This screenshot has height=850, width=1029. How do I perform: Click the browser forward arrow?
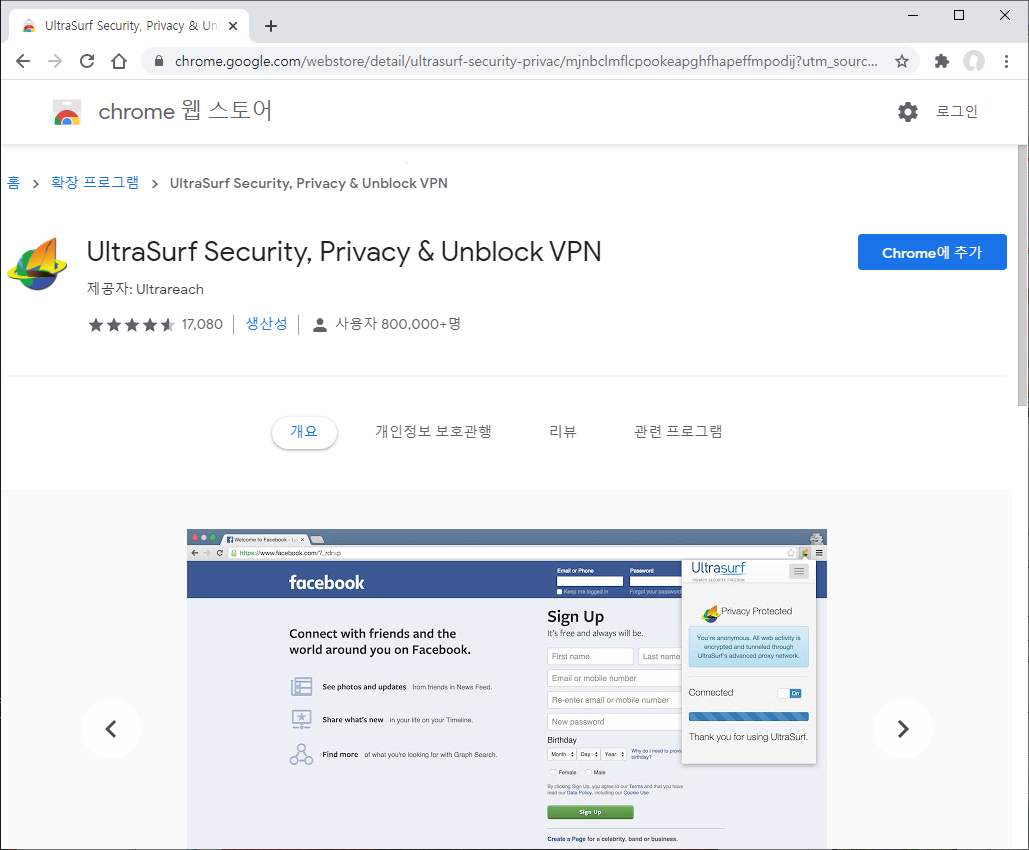pyautogui.click(x=55, y=61)
